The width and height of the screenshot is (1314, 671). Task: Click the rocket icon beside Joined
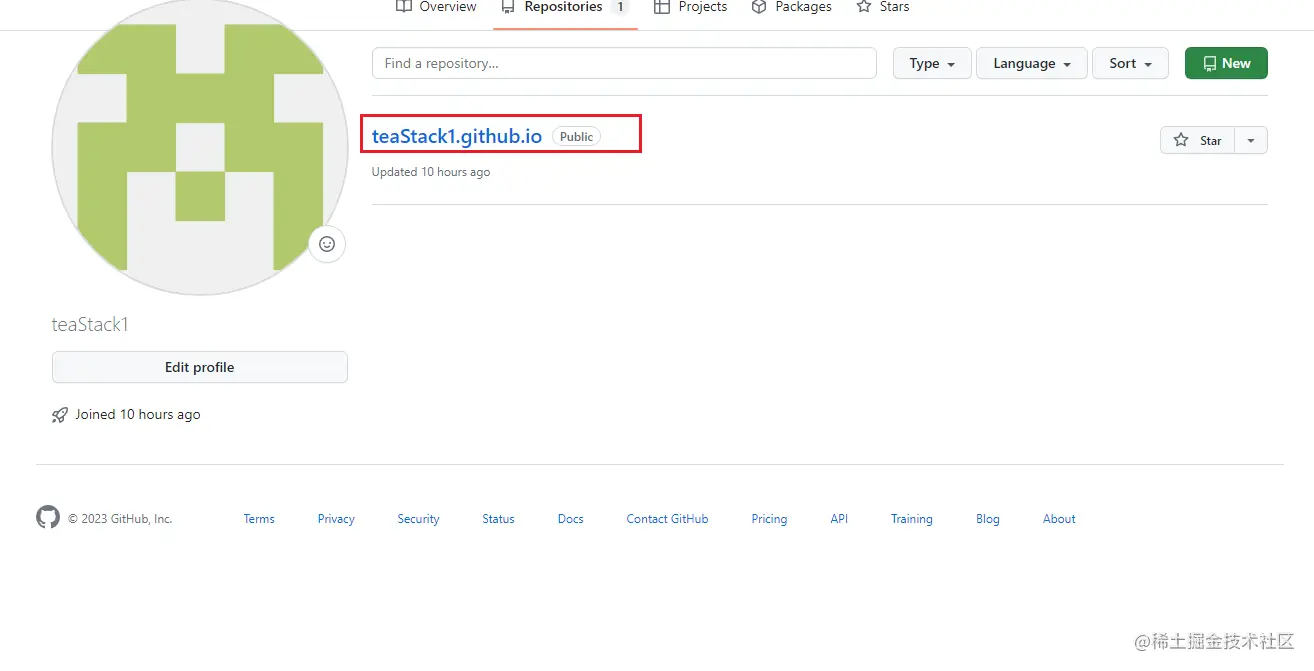[60, 415]
